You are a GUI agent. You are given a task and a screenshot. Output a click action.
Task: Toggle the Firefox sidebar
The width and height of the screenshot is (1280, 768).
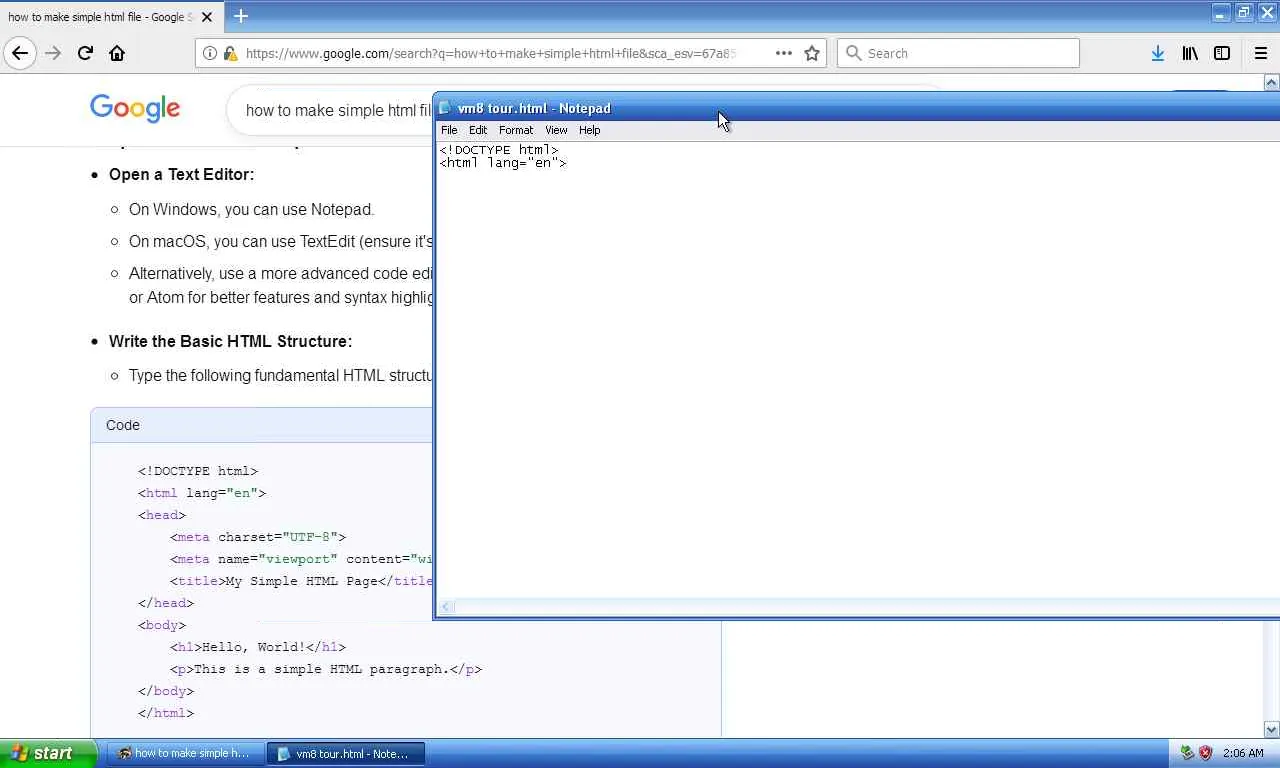pos(1222,53)
